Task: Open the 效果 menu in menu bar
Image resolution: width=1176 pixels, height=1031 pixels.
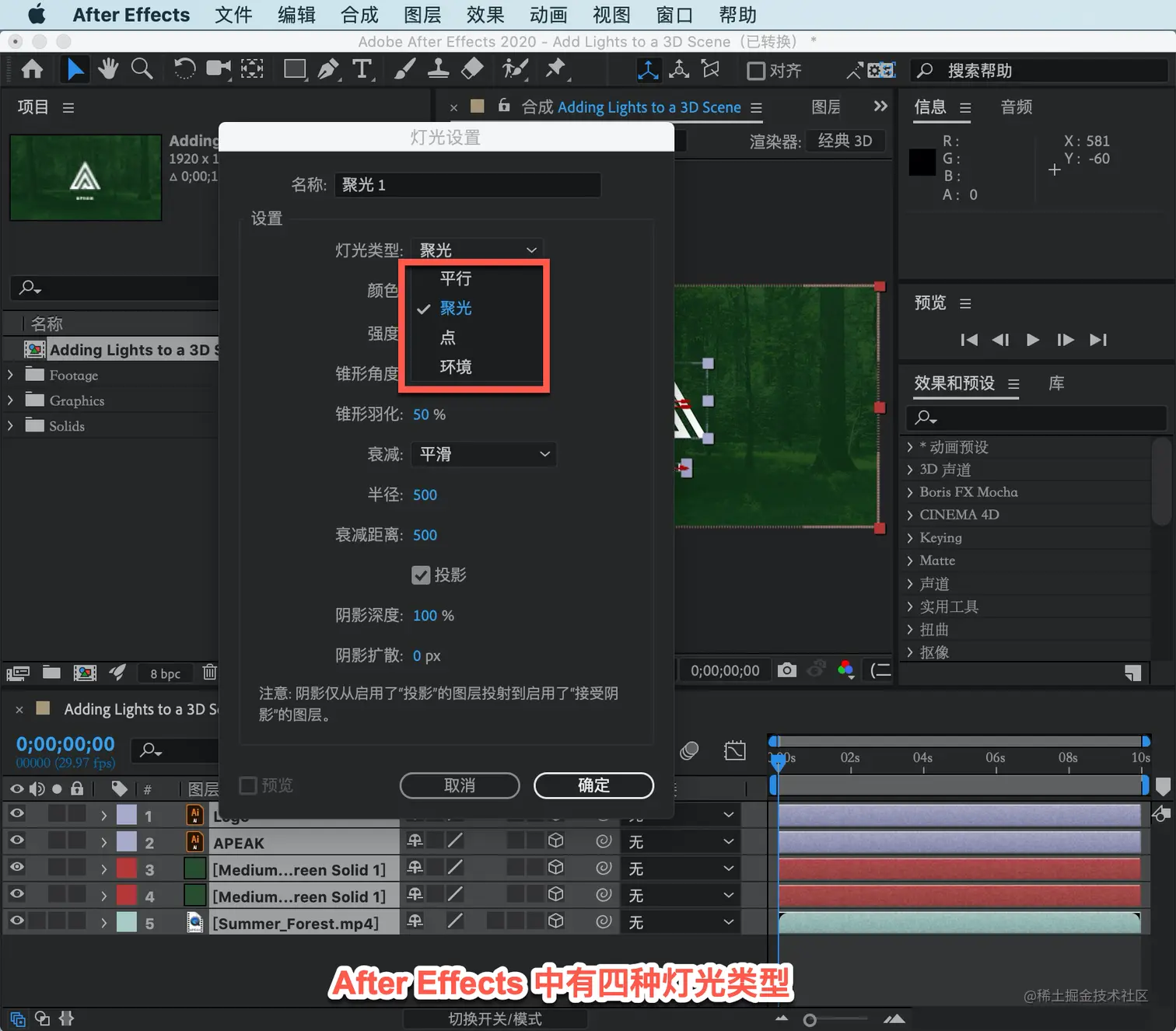Action: 485,15
